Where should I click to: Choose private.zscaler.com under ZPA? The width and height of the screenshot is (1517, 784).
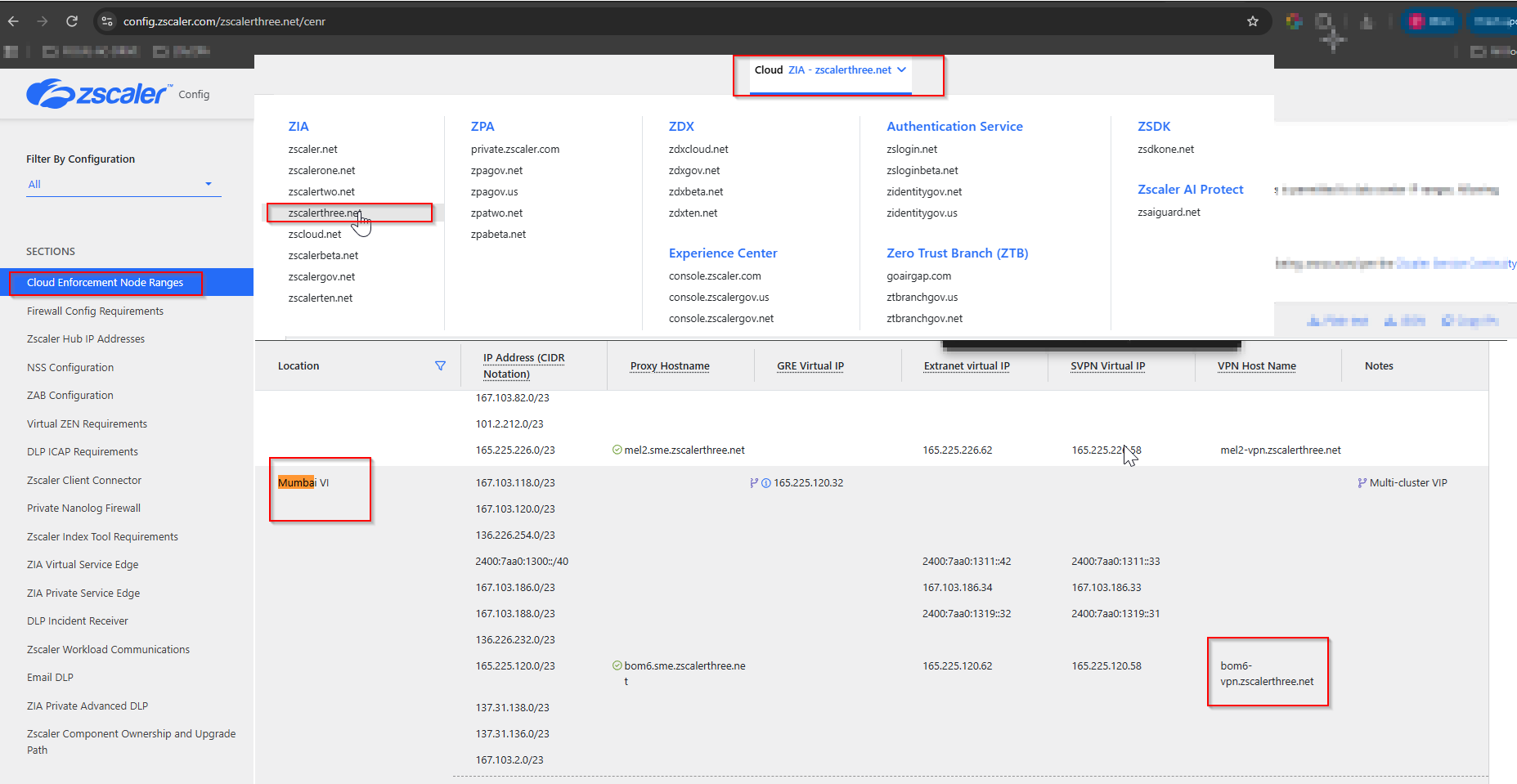tap(515, 149)
